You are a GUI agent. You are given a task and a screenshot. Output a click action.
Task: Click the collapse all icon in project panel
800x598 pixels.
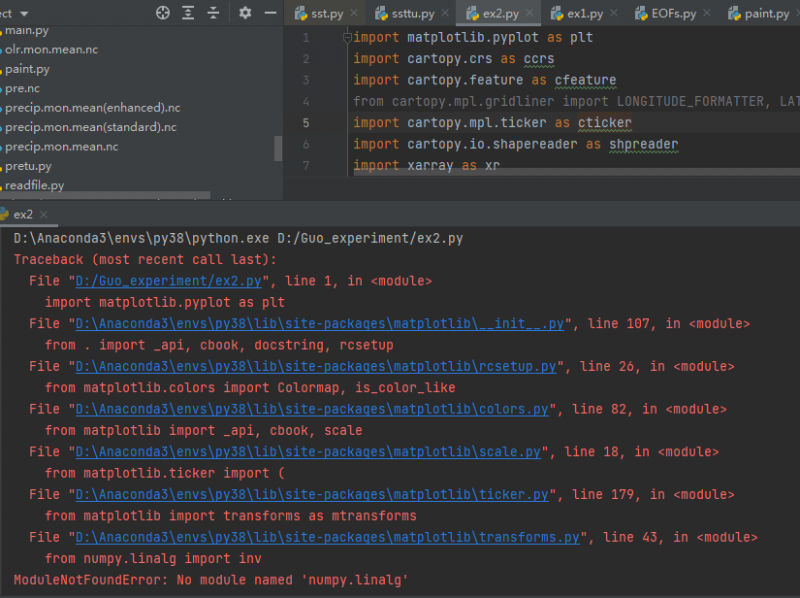pos(214,13)
